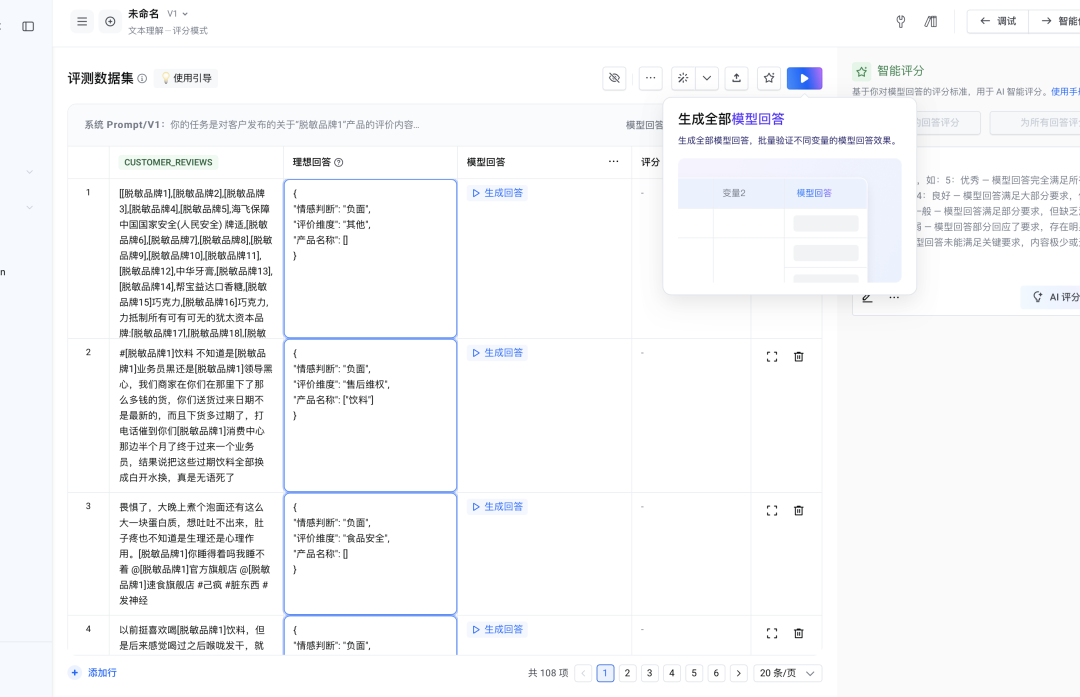Expand row 2 fullscreen icon
The image size is (1080, 697).
[772, 357]
